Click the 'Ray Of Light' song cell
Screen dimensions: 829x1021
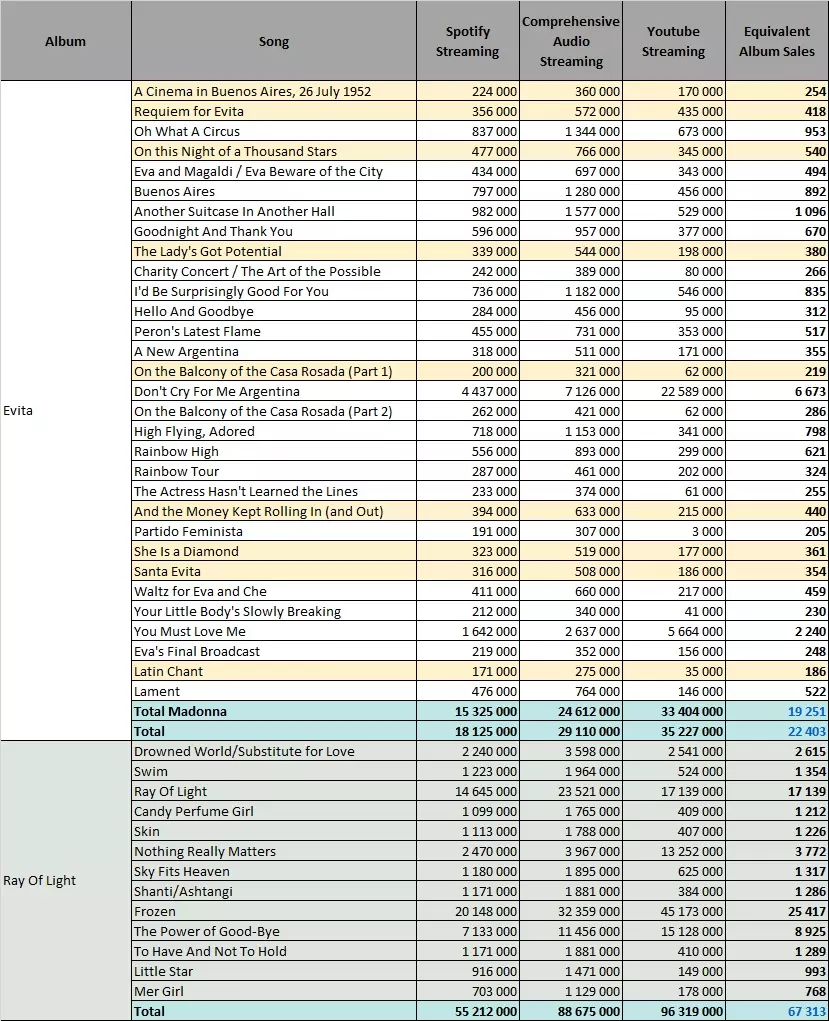coord(274,792)
